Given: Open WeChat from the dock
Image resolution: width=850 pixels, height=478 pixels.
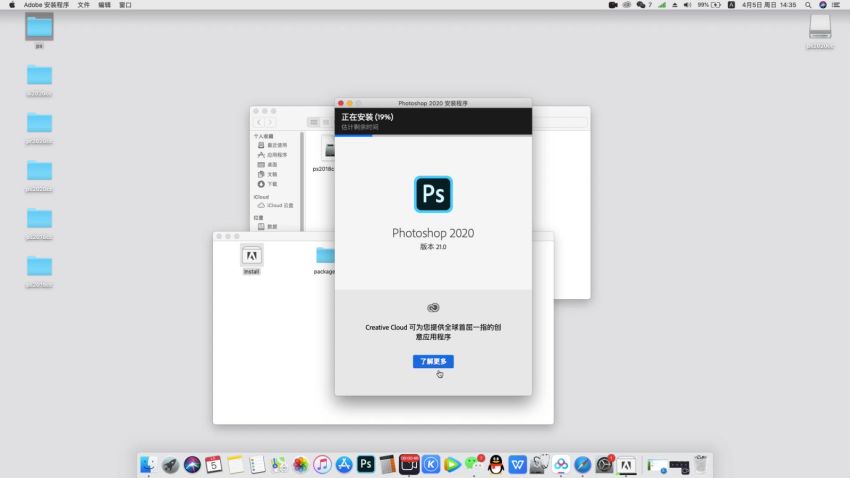Looking at the screenshot, I should 474,464.
